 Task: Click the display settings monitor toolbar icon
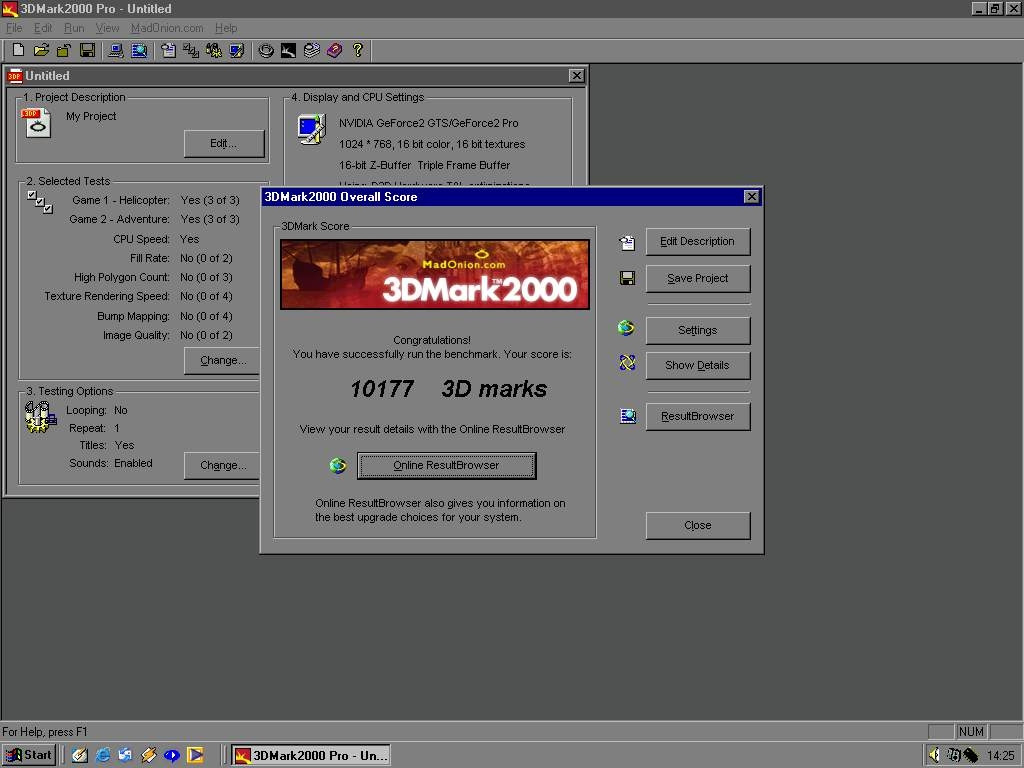coord(236,50)
